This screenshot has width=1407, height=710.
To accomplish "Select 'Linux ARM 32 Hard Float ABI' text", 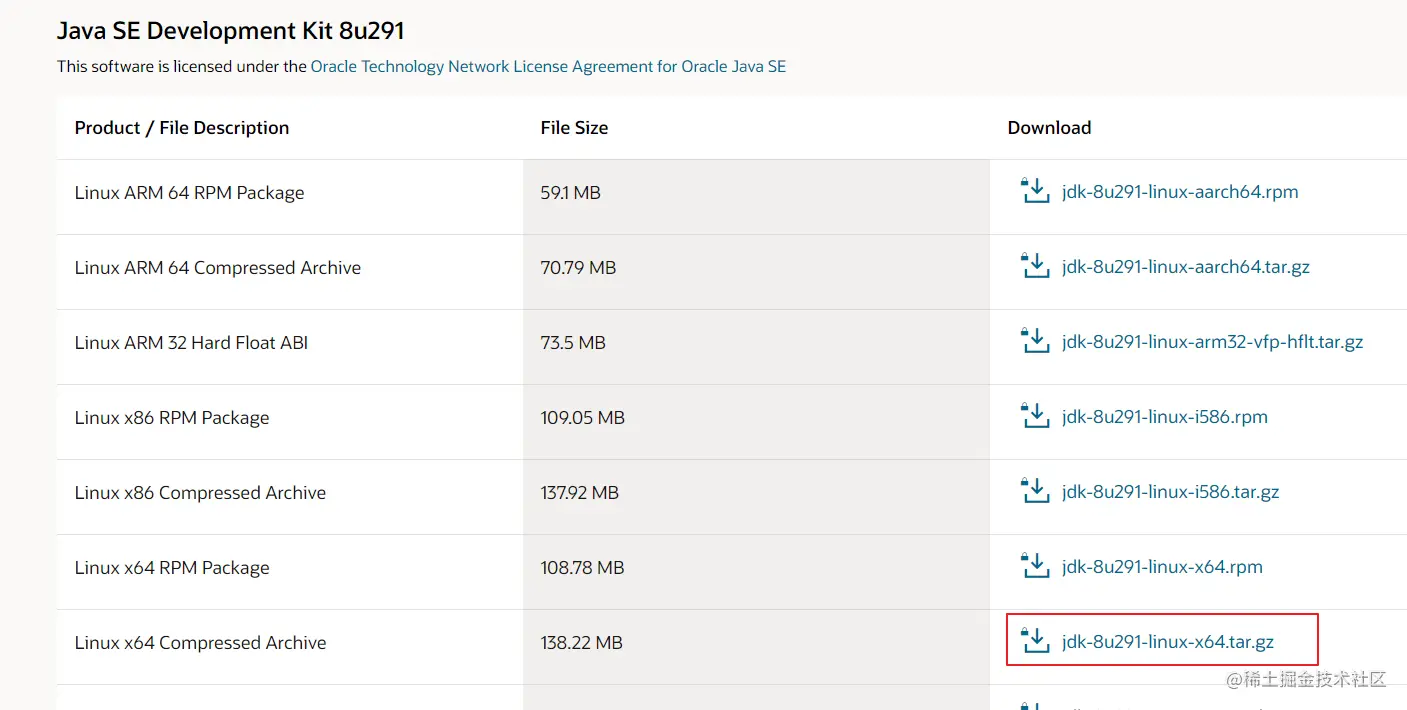I will pyautogui.click(x=191, y=343).
